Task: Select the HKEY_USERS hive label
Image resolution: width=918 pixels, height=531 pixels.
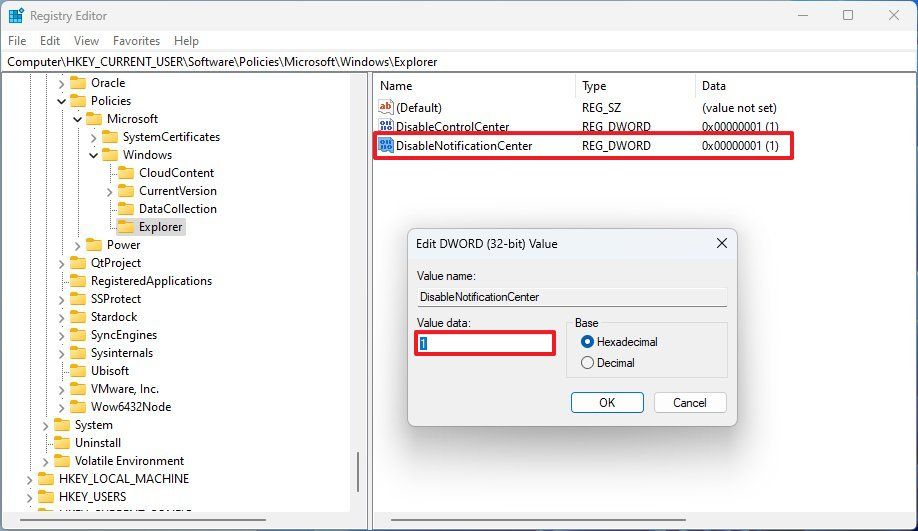Action: [x=93, y=497]
